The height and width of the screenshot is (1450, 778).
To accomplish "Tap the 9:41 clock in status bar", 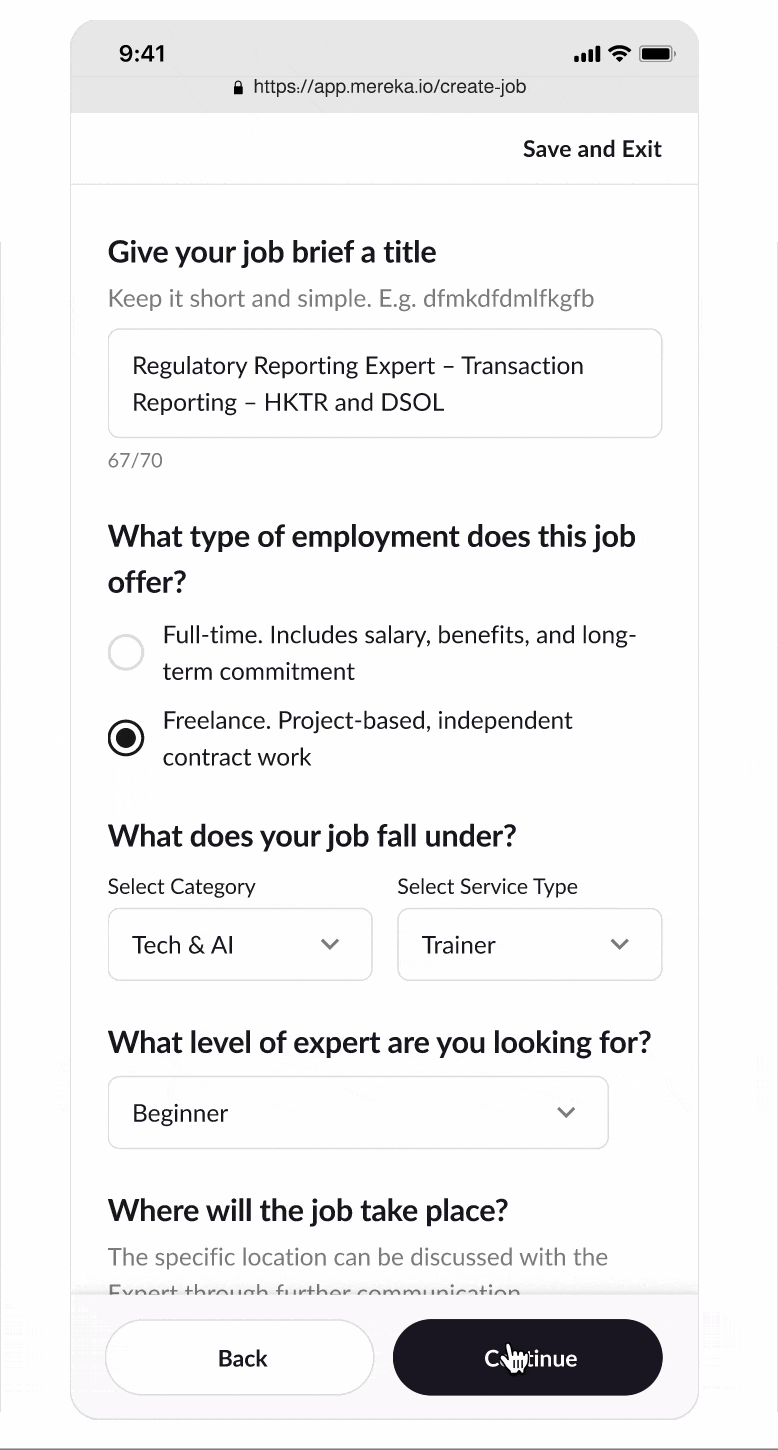I will click(x=142, y=54).
